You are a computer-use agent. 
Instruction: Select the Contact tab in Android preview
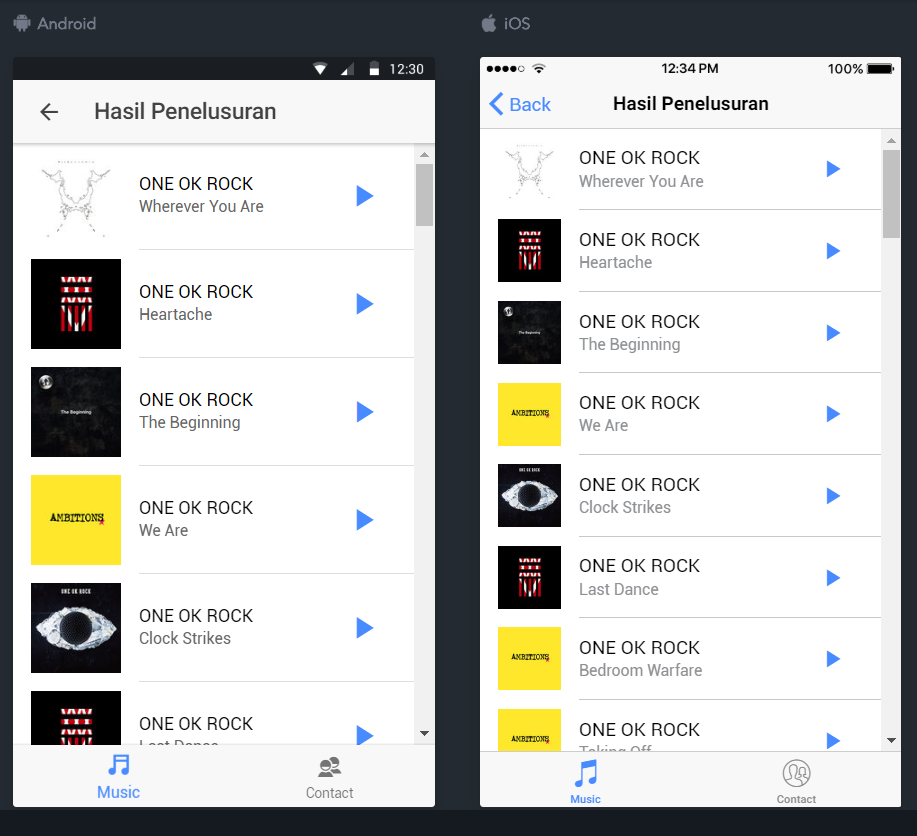coord(329,778)
